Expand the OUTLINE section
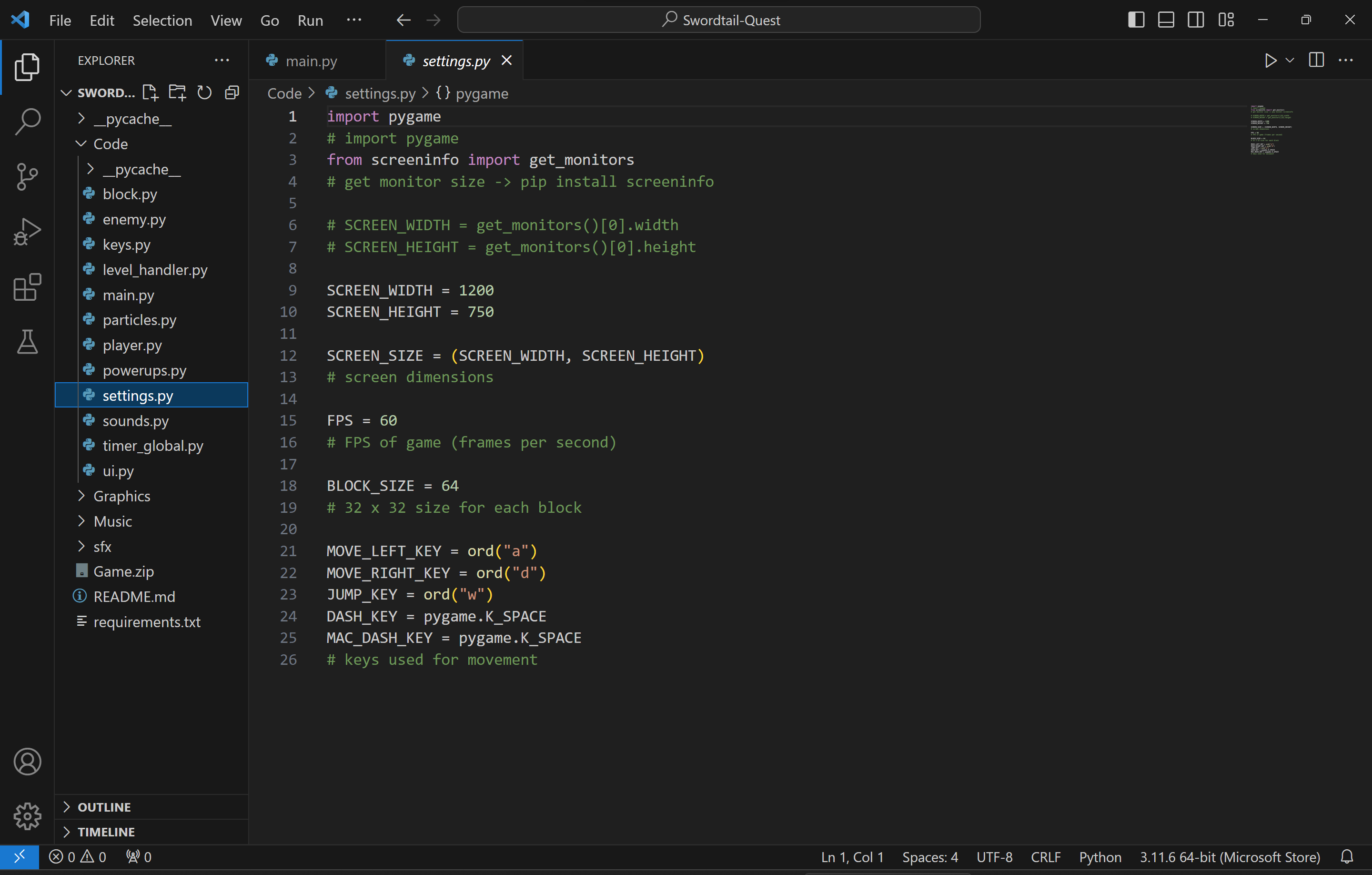Screen dimensions: 1372x875 (104, 806)
